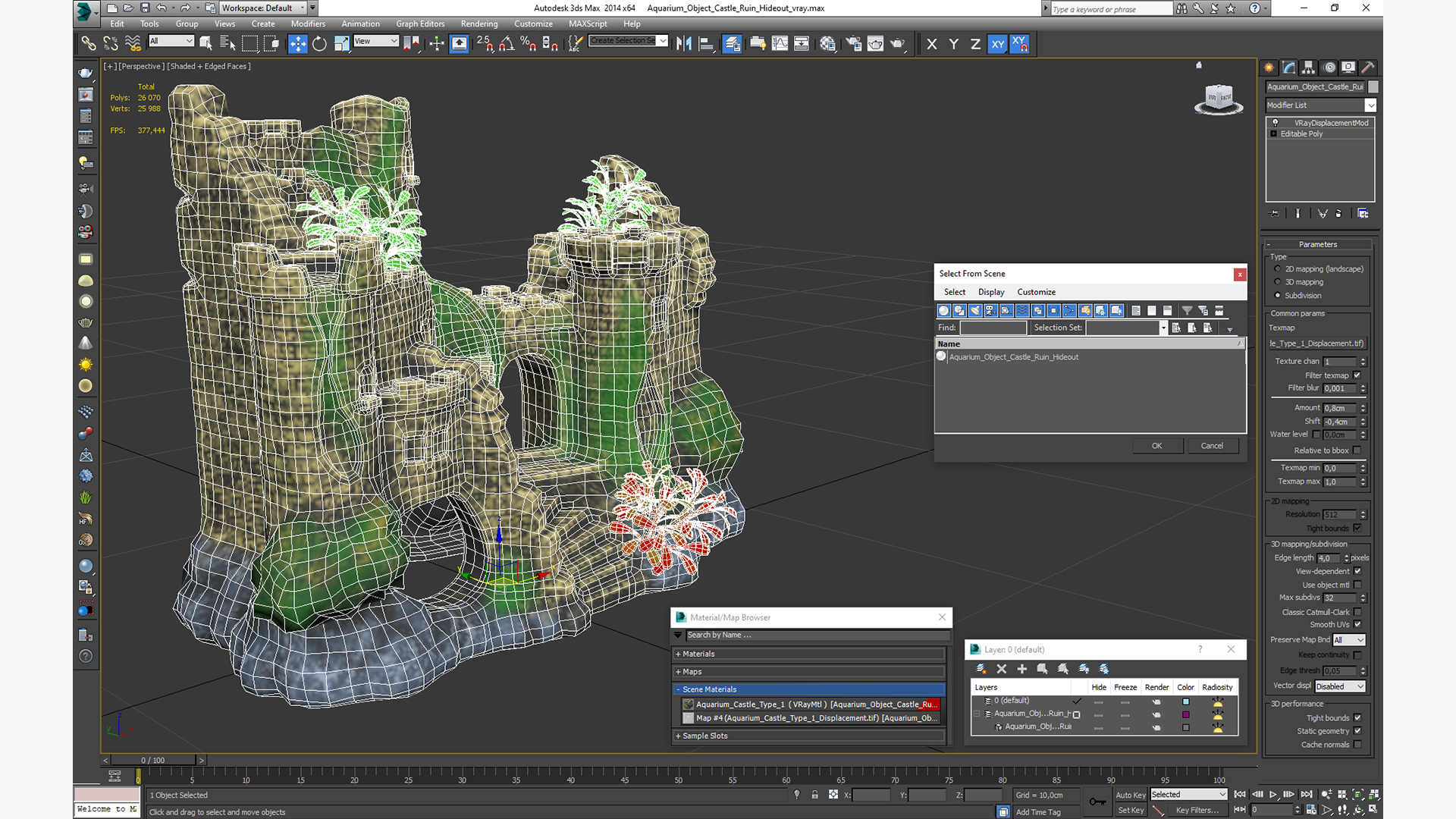Open the Selection Set dropdown in Select From Scene
This screenshot has height=819, width=1456.
(x=1163, y=328)
